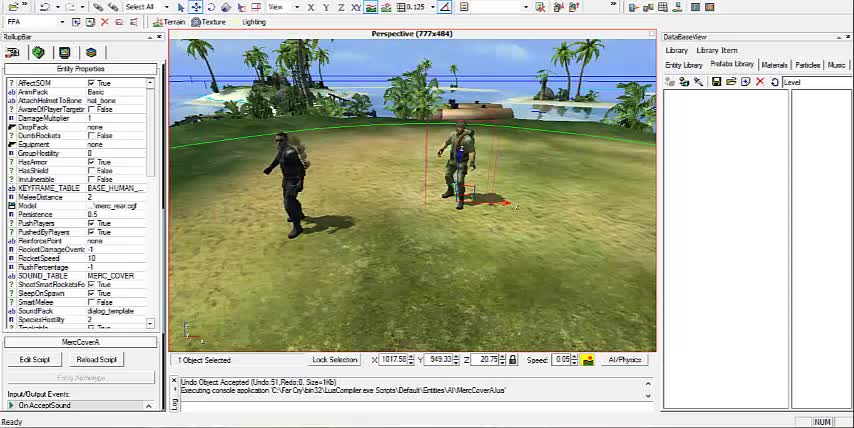The height and width of the screenshot is (428, 854).
Task: Uncheck the SleepOnSpawn checkbox
Action: click(x=91, y=294)
